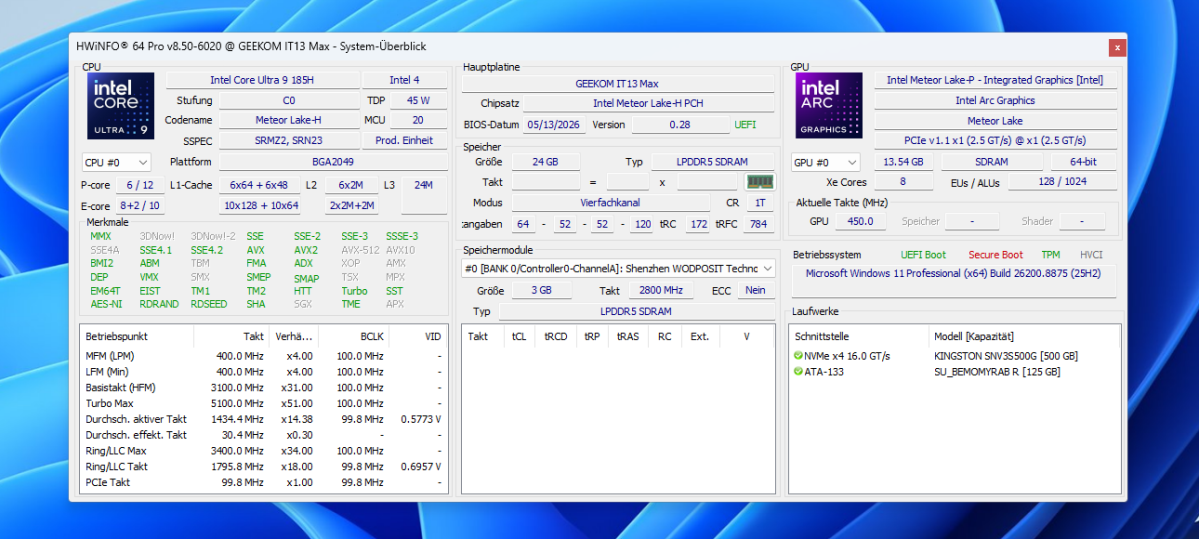Click the Stufung value C0
The image size is (1199, 539).
coord(289,100)
